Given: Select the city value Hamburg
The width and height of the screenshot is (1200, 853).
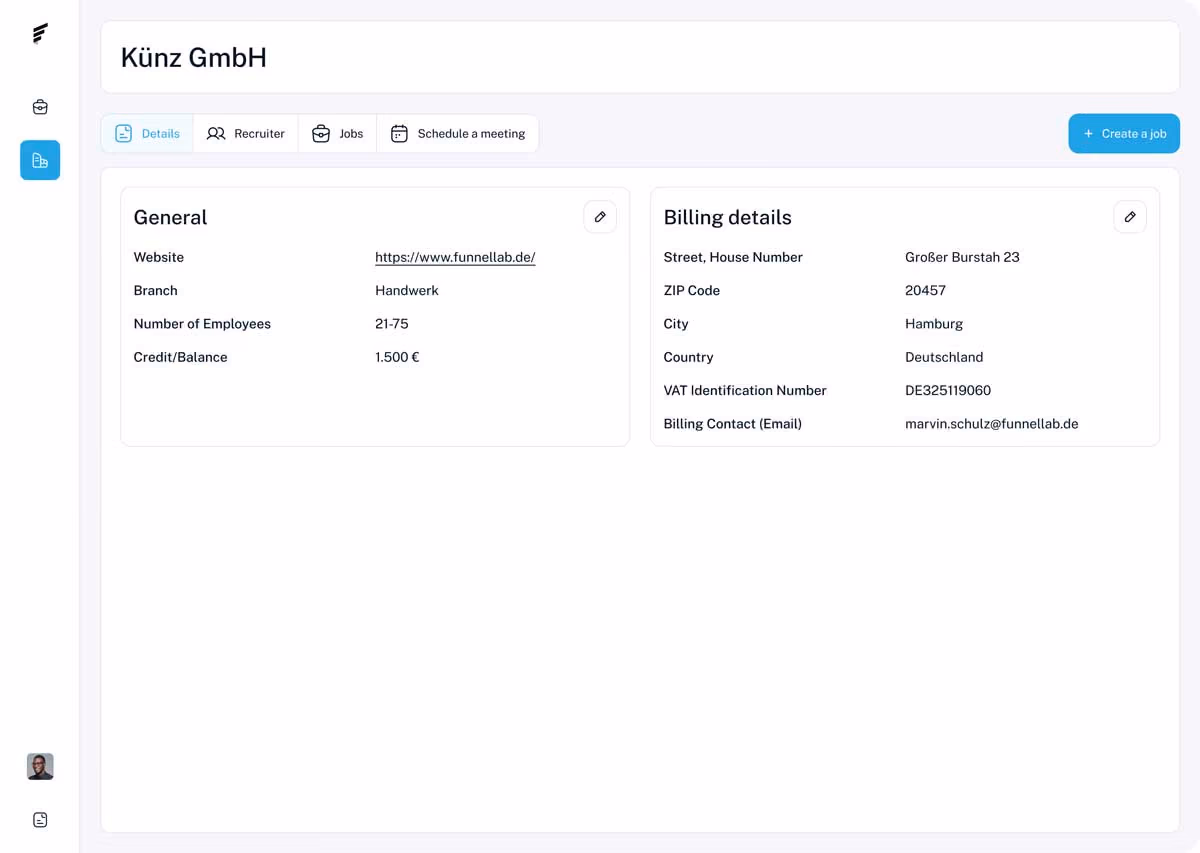Looking at the screenshot, I should point(934,324).
